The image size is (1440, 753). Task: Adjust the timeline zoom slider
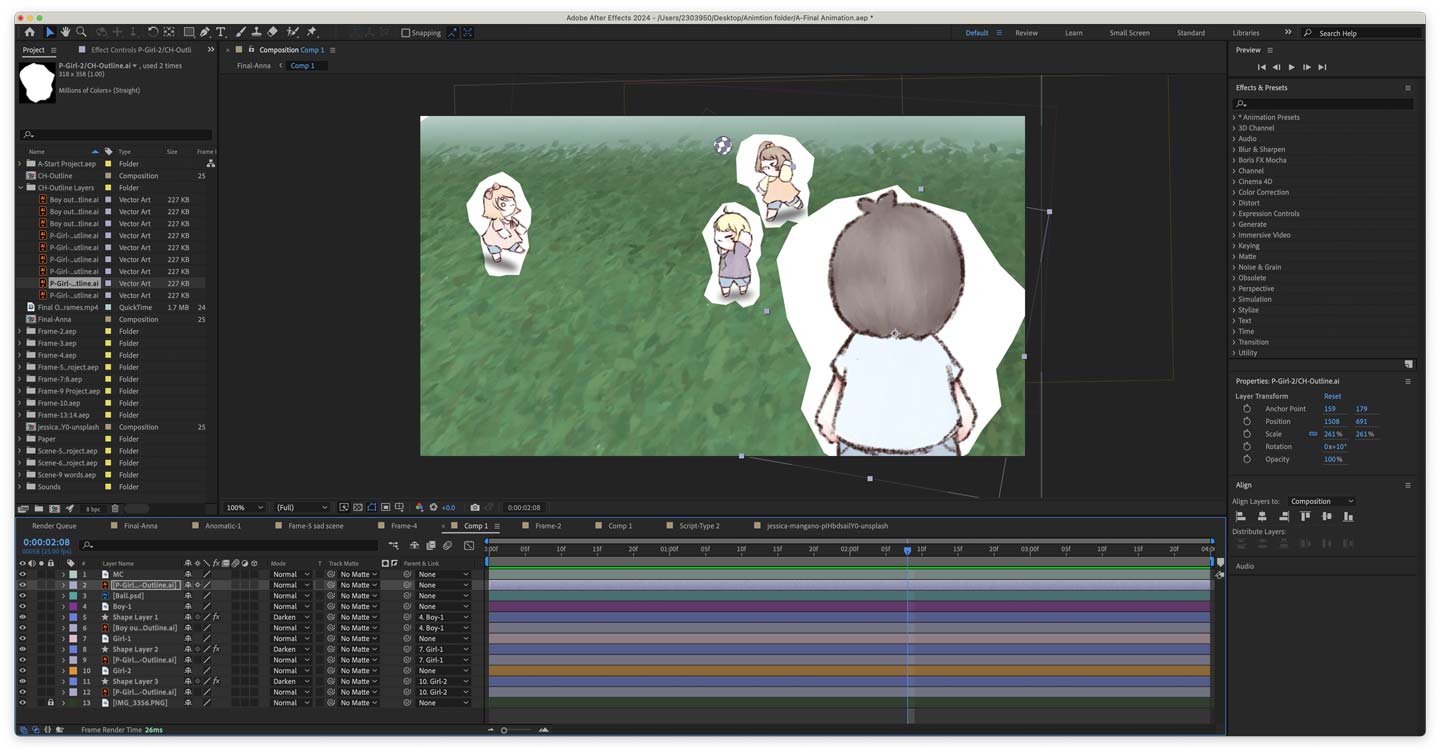504,730
